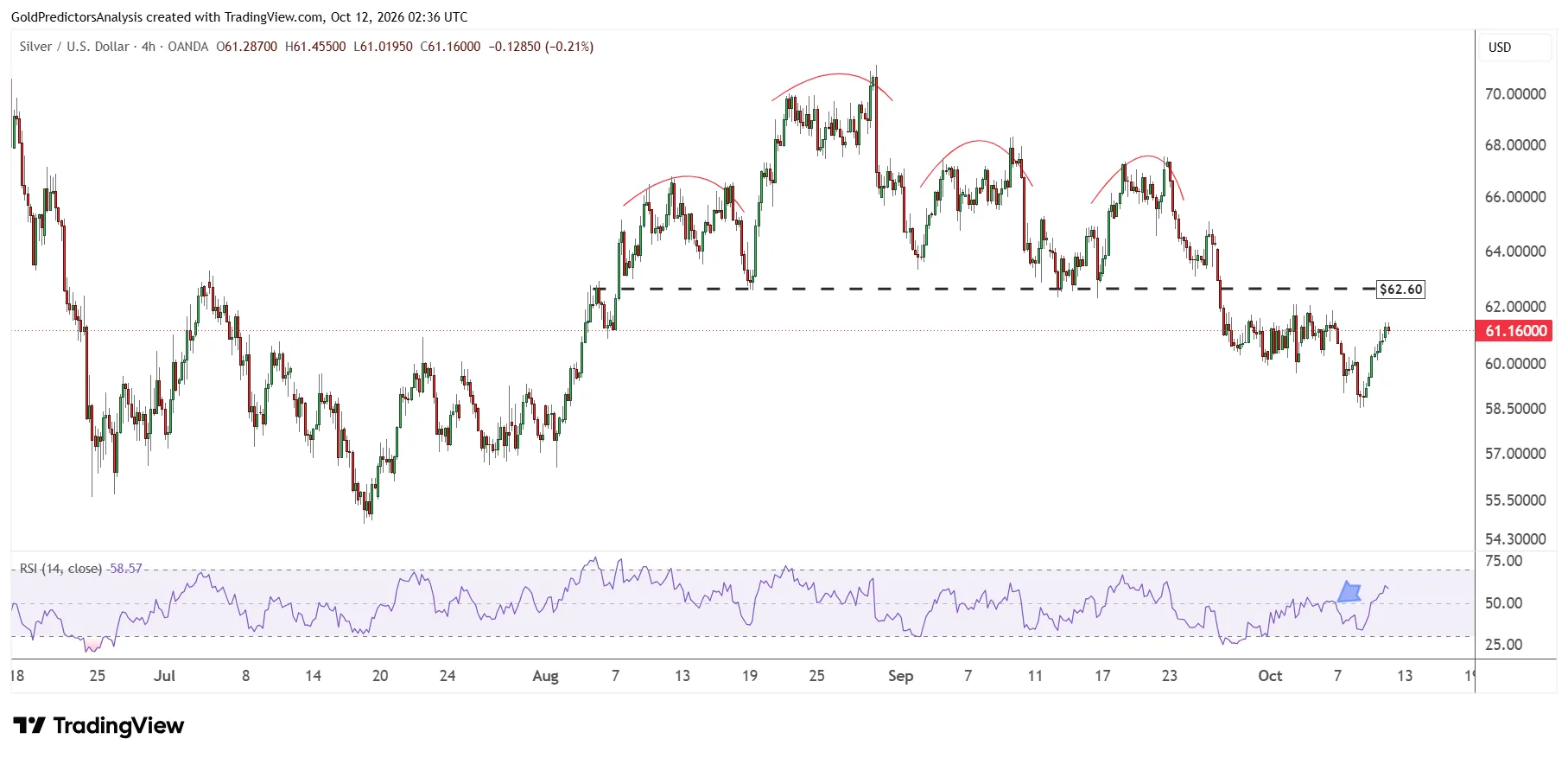Click the Jul date on time axis
The image size is (1568, 758).
point(164,676)
